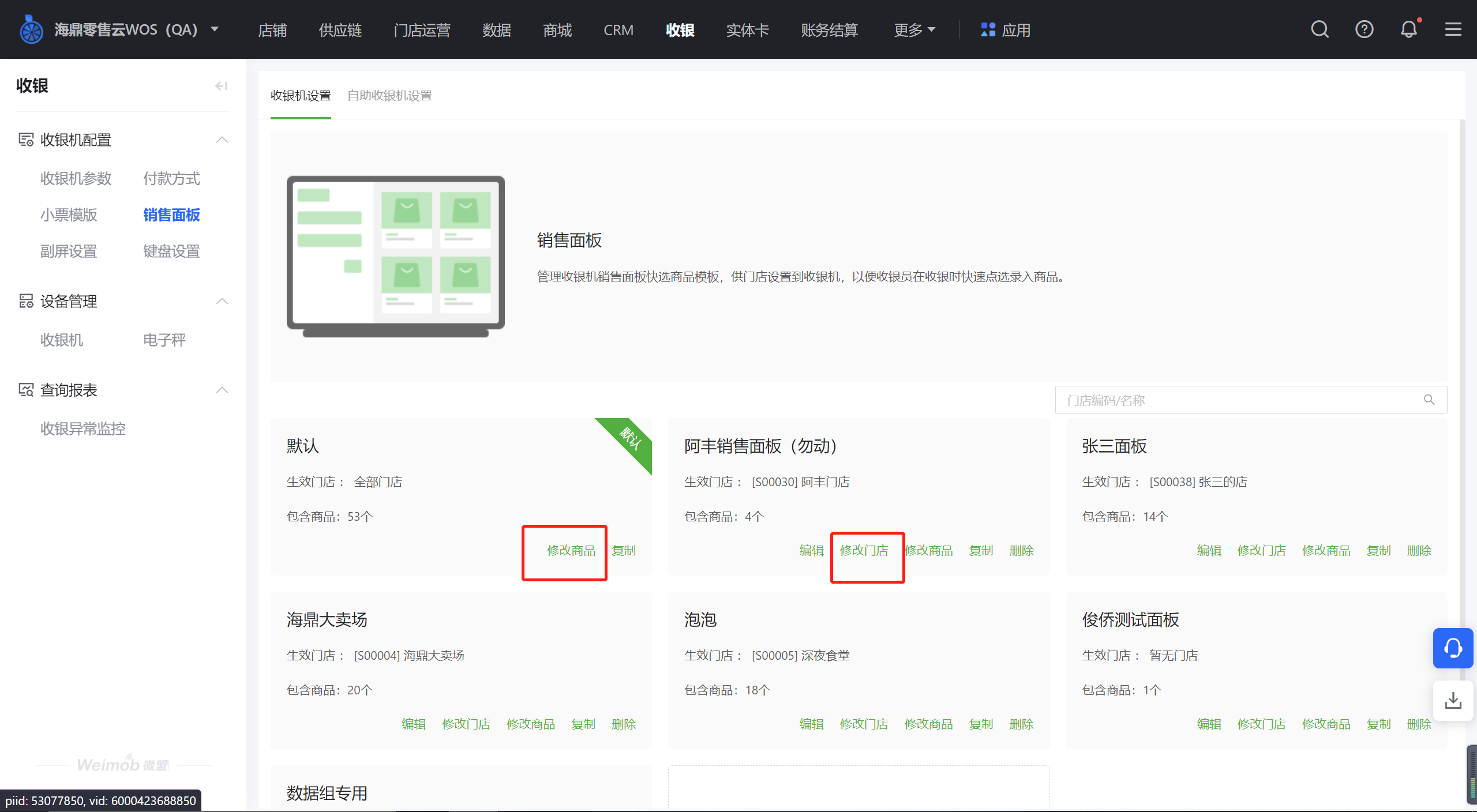
Task: Go to 键盘设置 in sidebar
Action: (171, 251)
